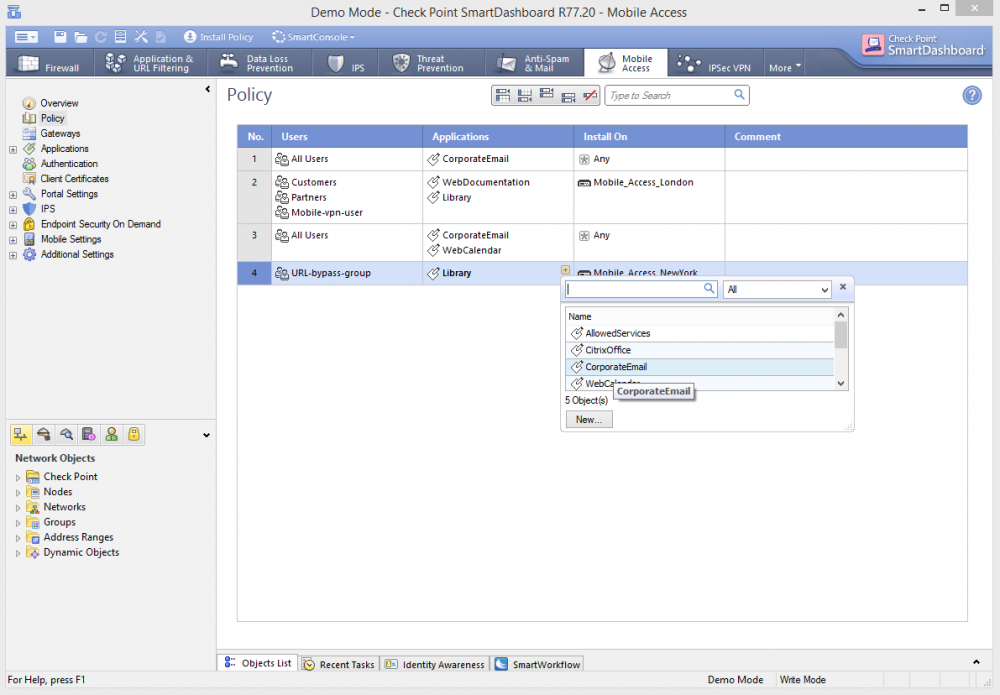
Task: Select AllowedServices in the picker list
Action: [x=700, y=333]
